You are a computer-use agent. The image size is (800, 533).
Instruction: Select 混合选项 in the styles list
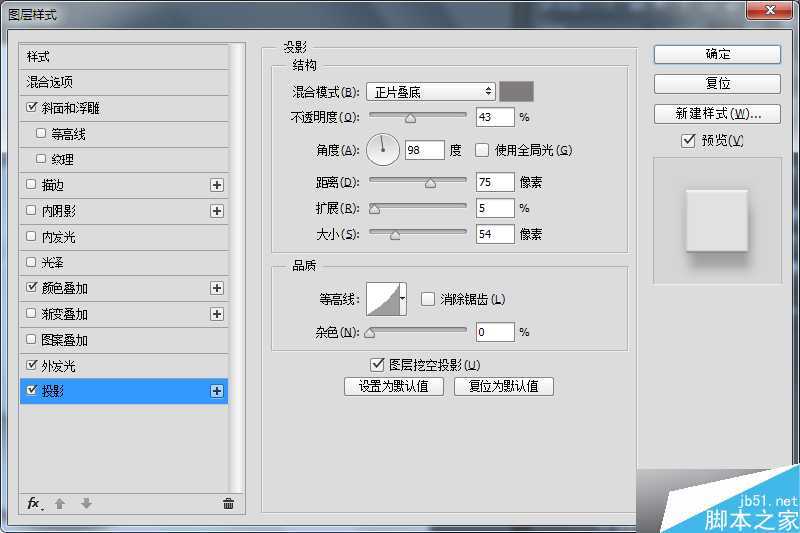50,82
